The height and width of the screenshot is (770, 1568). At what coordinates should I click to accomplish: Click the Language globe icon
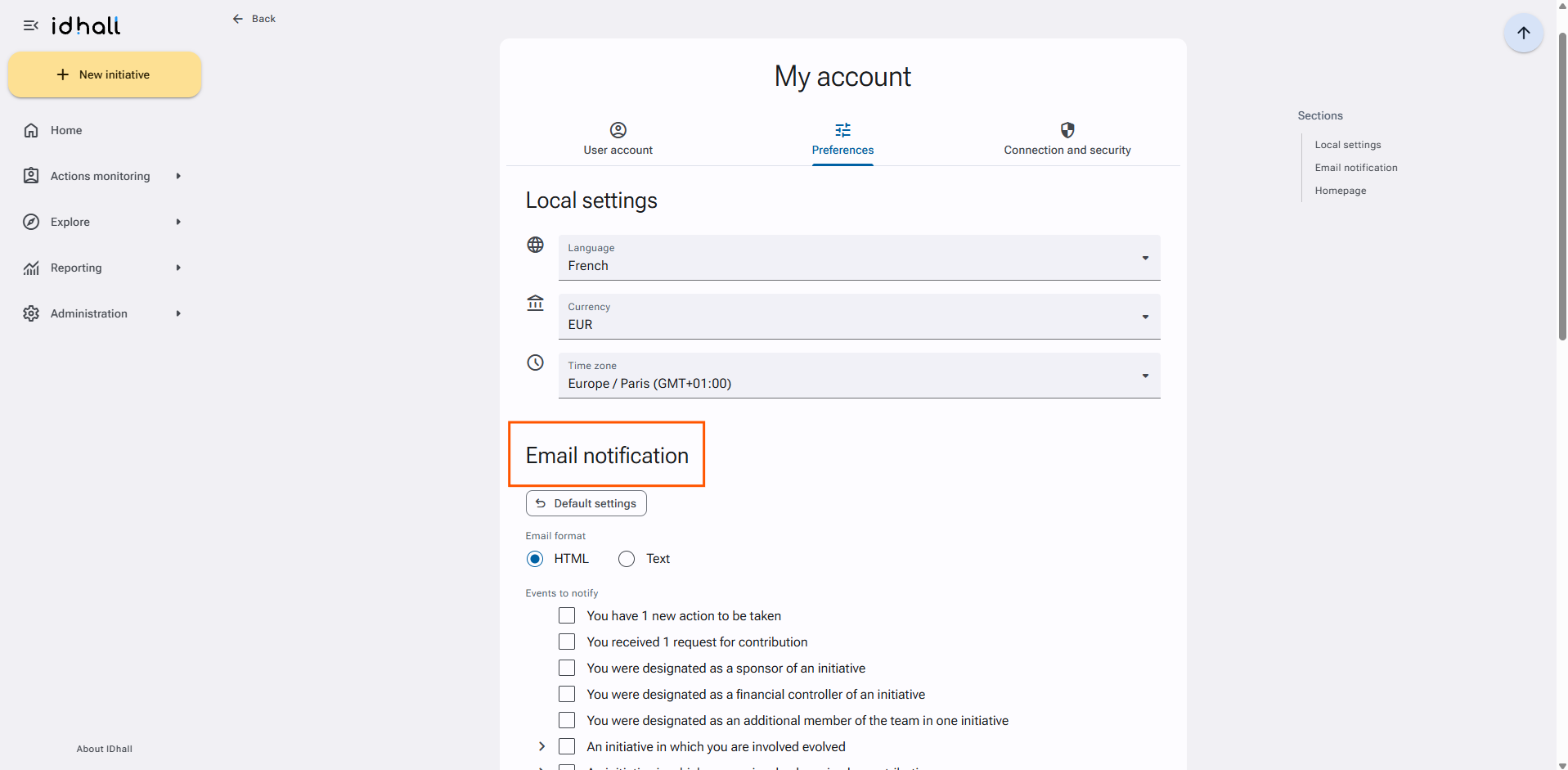tap(536, 245)
